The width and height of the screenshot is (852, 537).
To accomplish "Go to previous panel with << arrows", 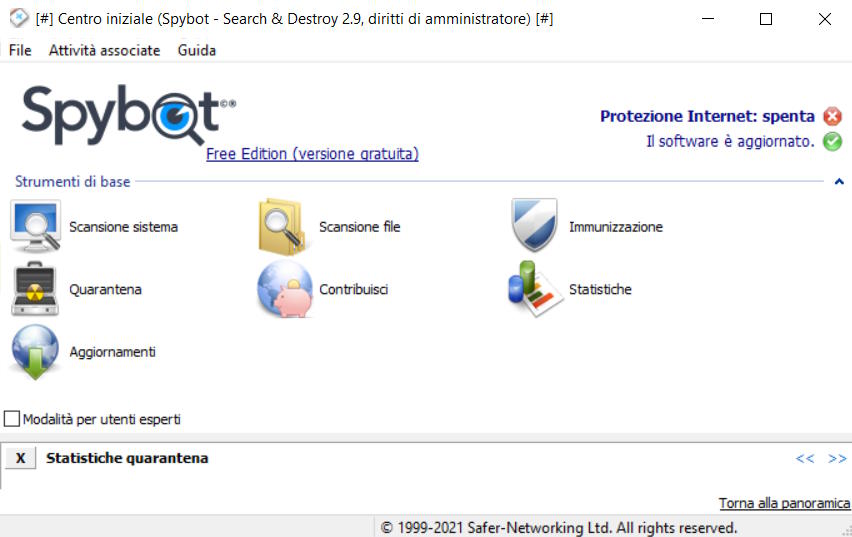I will (x=805, y=459).
